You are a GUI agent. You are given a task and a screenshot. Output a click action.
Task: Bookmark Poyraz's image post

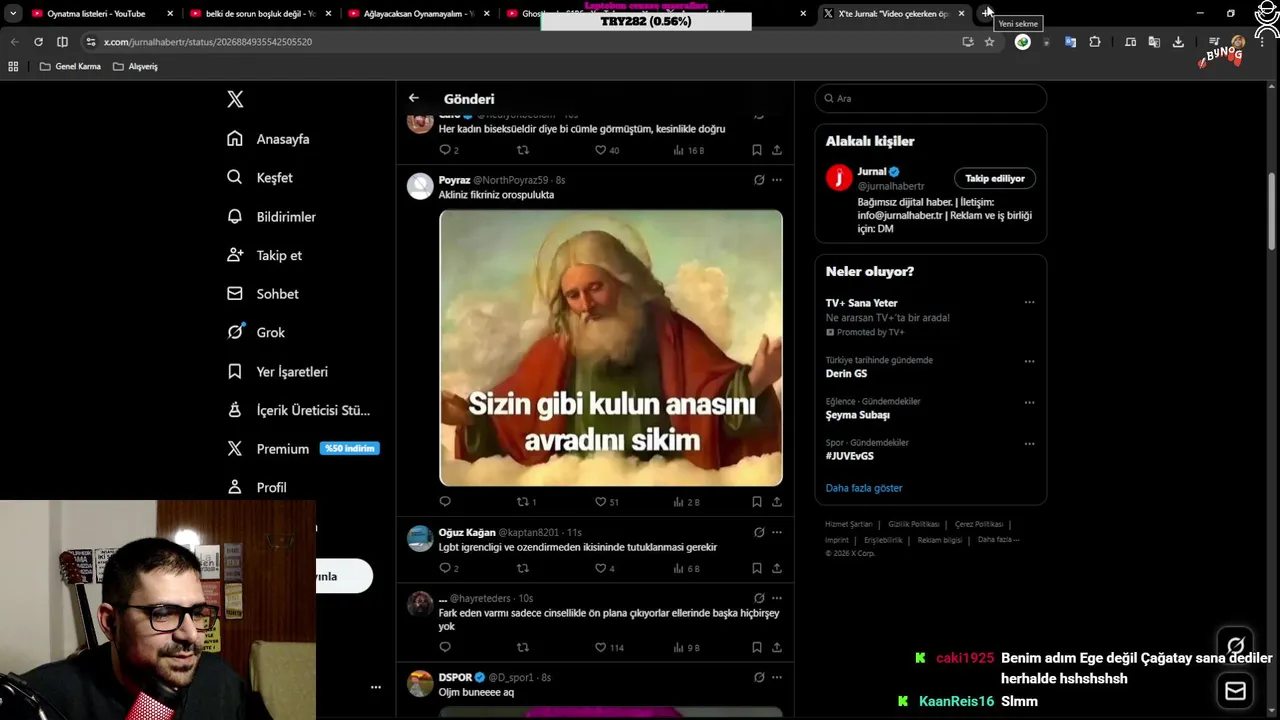pyautogui.click(x=756, y=502)
